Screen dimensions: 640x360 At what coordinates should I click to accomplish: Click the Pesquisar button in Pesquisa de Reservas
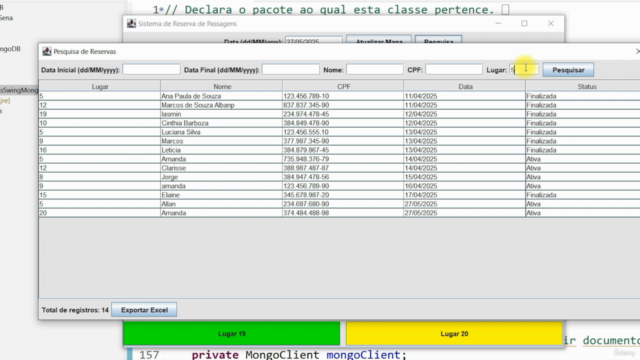[x=568, y=70]
